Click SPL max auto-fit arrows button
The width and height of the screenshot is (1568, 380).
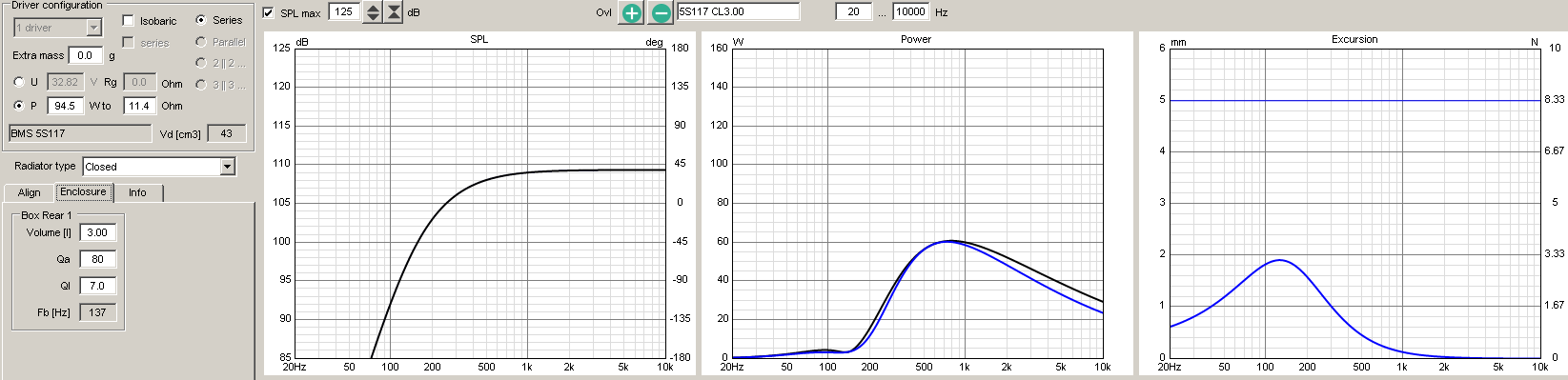tap(393, 12)
